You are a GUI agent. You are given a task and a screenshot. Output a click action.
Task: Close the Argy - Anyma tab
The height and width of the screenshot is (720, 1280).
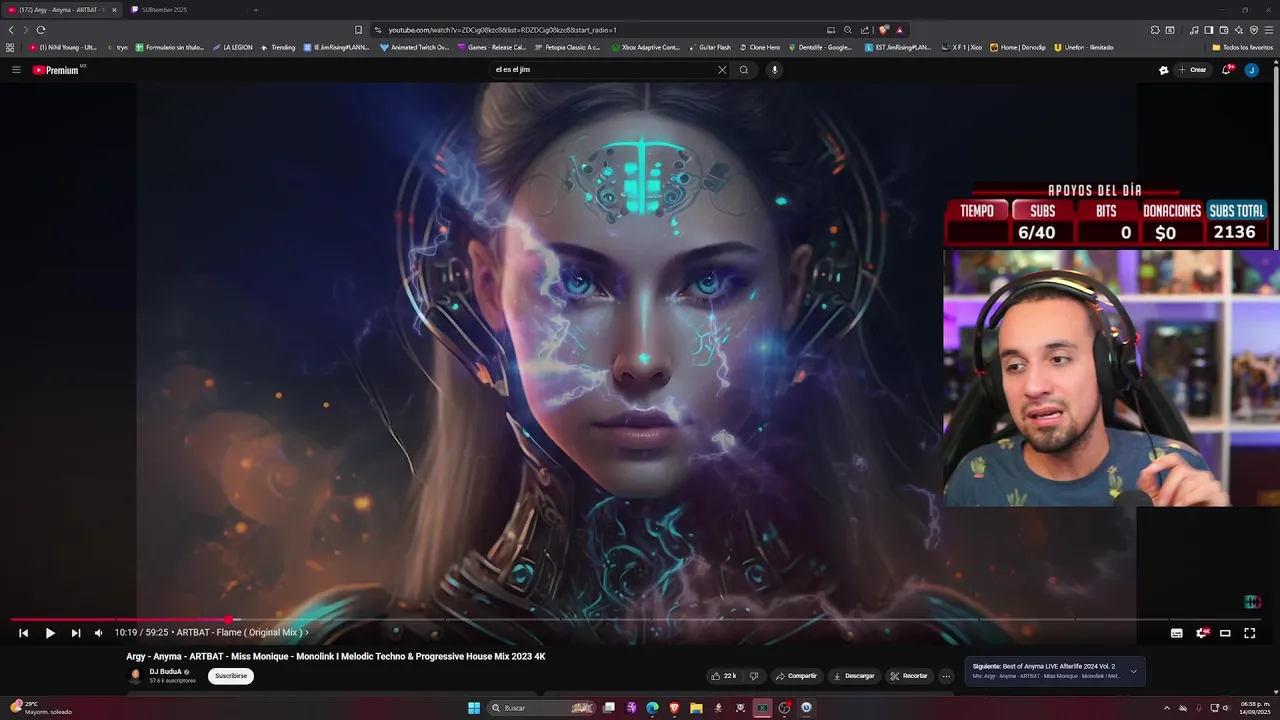pos(114,10)
